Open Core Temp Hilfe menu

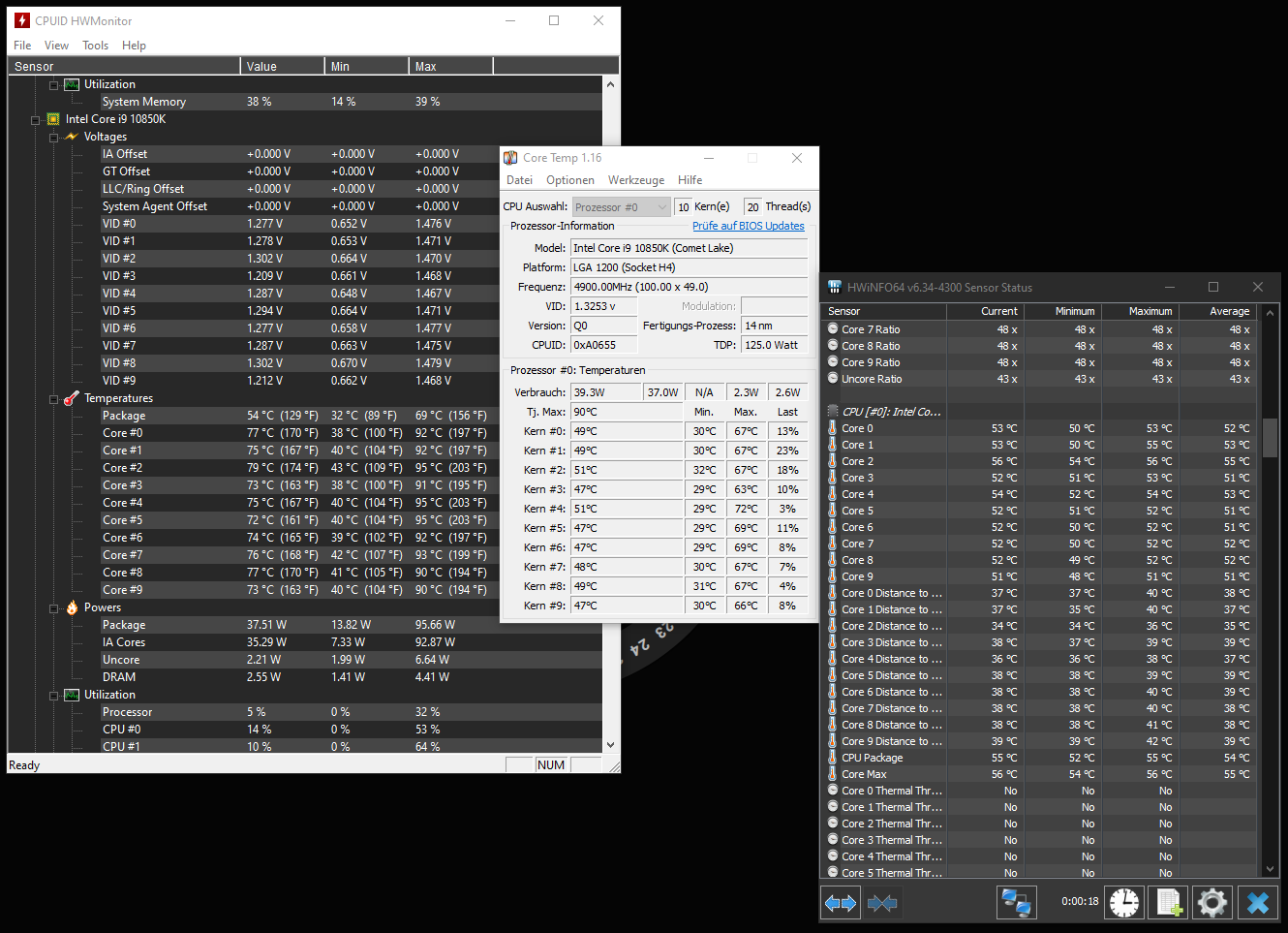tap(690, 180)
